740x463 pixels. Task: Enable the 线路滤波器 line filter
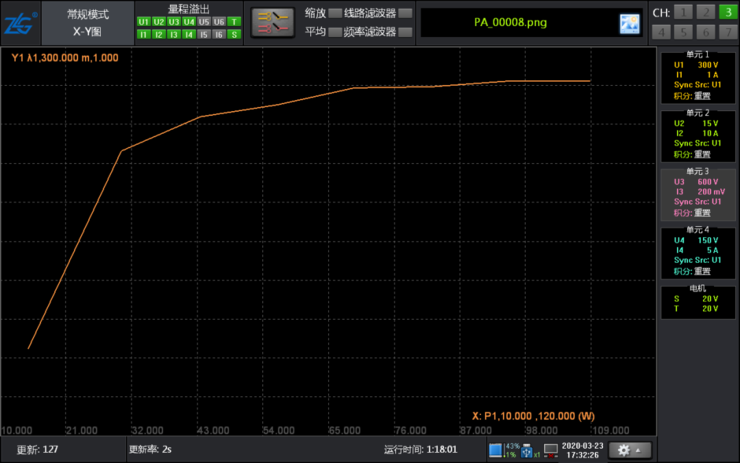pyautogui.click(x=405, y=13)
